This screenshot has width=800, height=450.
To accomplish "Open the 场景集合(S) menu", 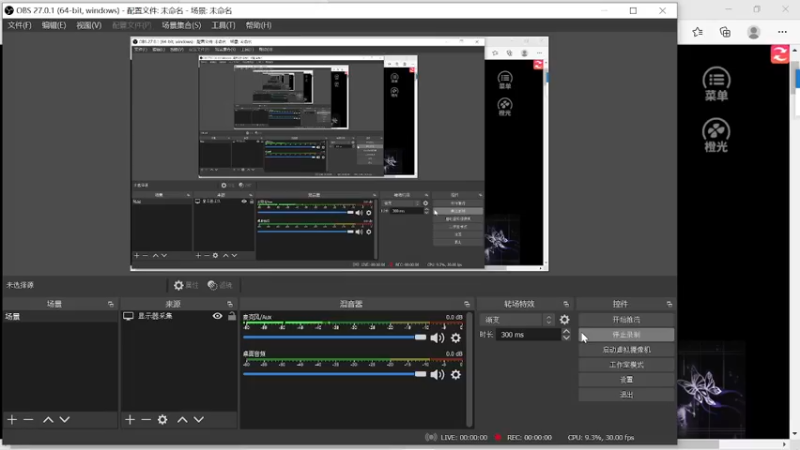I will (x=181, y=25).
